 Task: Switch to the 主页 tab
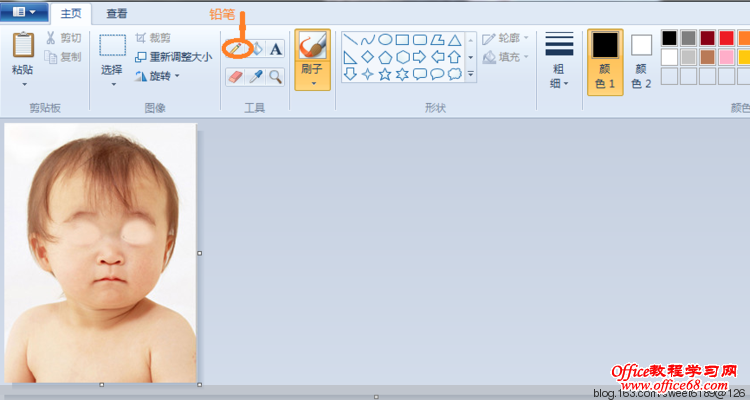[70, 14]
